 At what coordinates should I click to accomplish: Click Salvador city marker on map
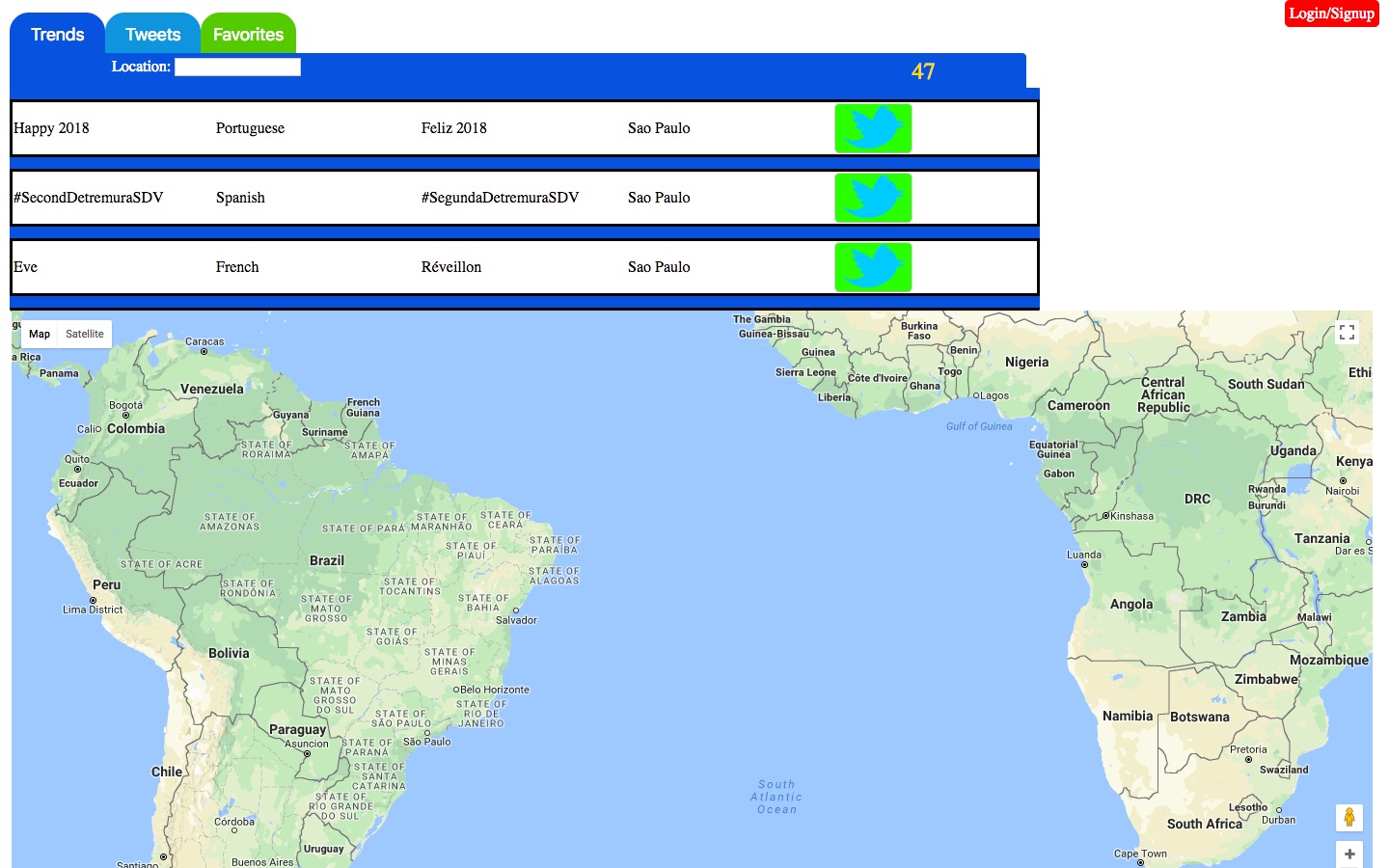coord(516,610)
